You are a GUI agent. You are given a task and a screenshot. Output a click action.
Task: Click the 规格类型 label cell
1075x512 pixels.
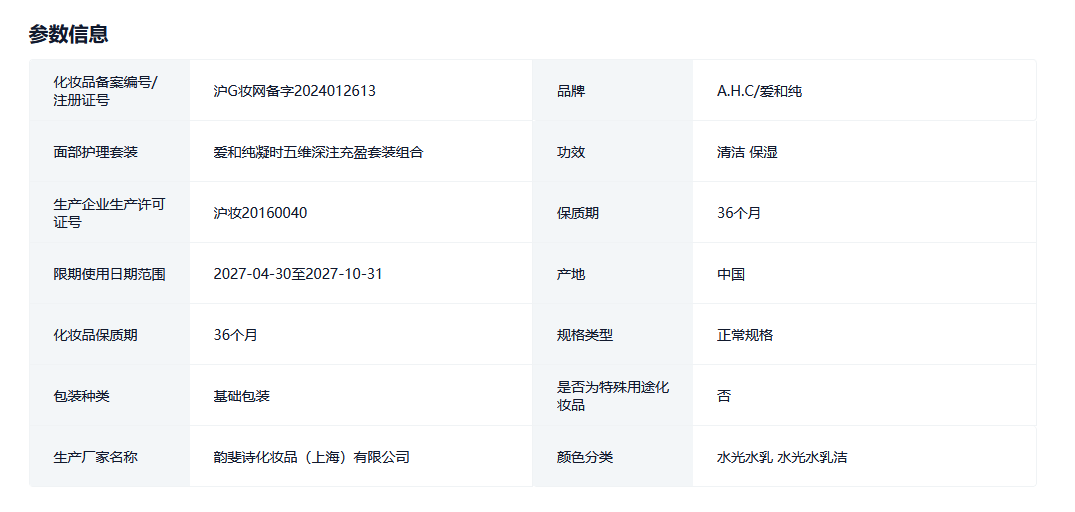(585, 335)
